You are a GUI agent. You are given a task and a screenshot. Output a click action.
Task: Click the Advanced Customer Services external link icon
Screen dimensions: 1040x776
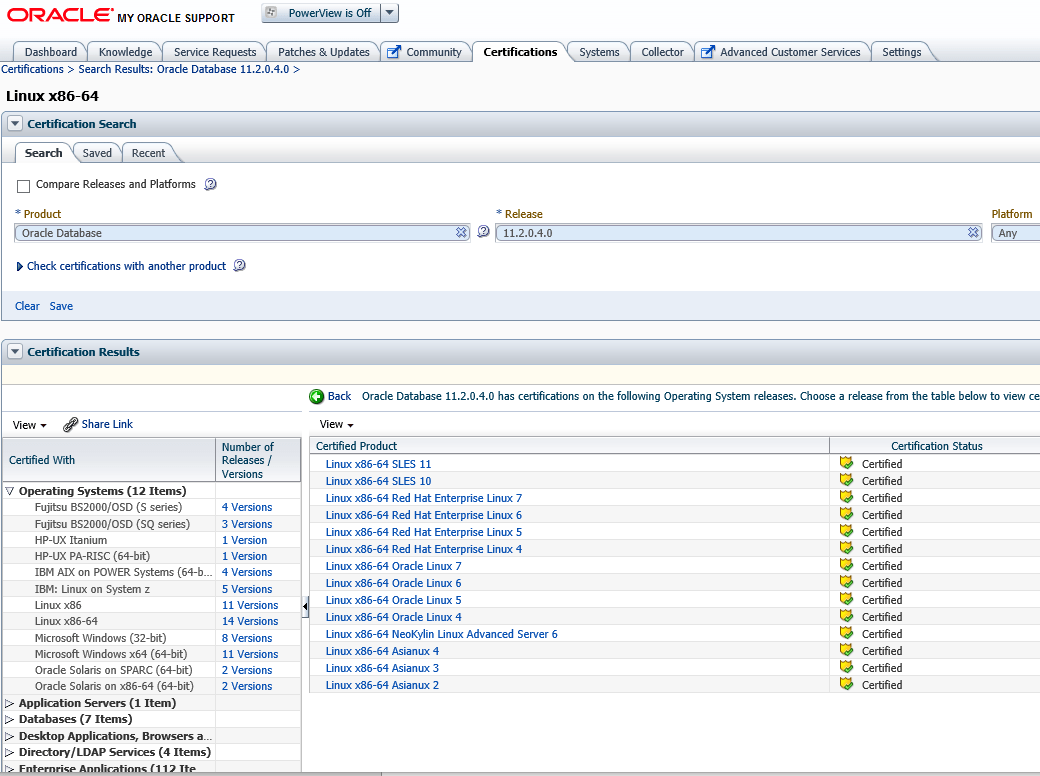[708, 52]
